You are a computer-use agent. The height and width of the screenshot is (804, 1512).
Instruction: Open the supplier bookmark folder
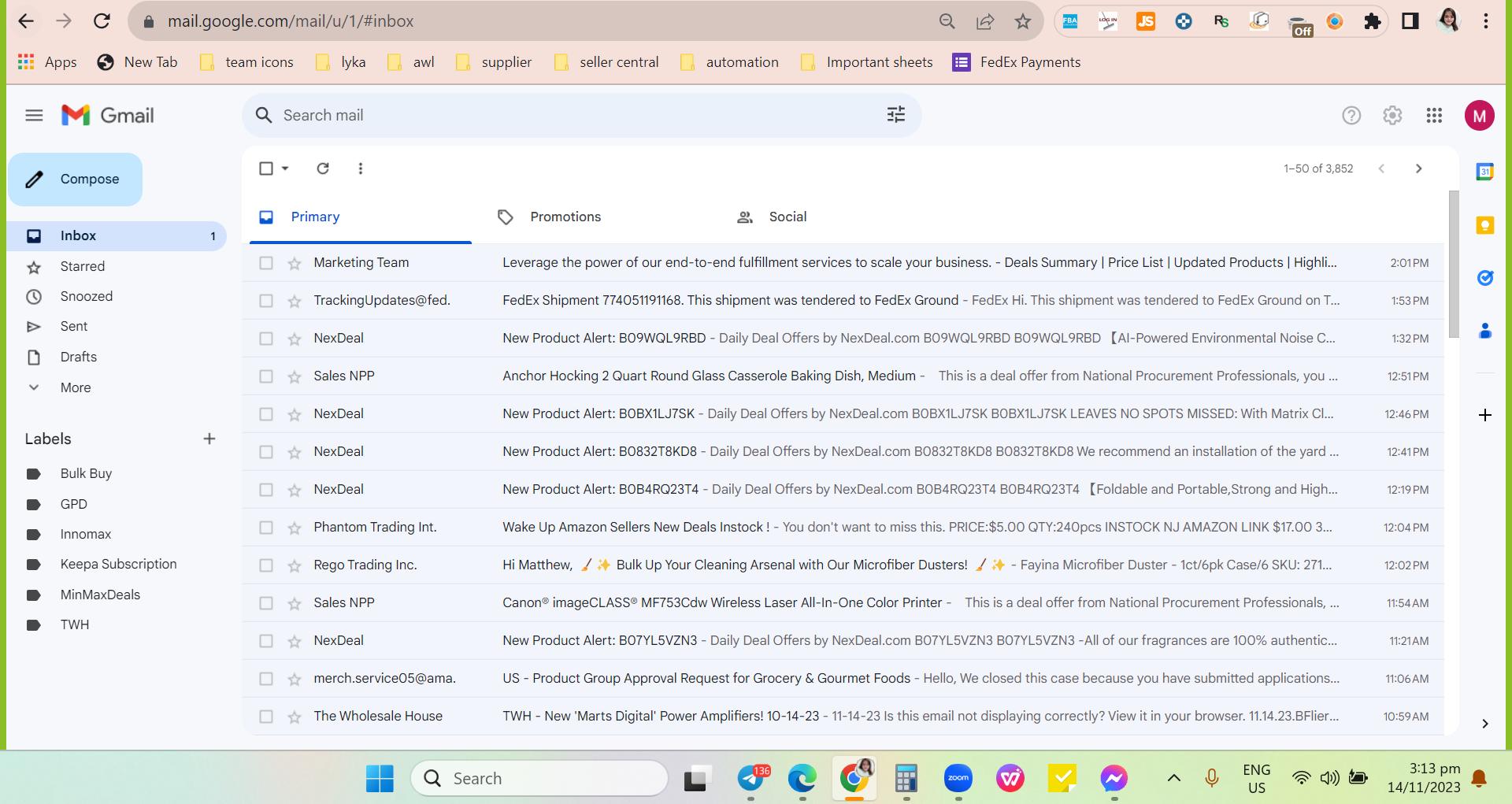(494, 62)
